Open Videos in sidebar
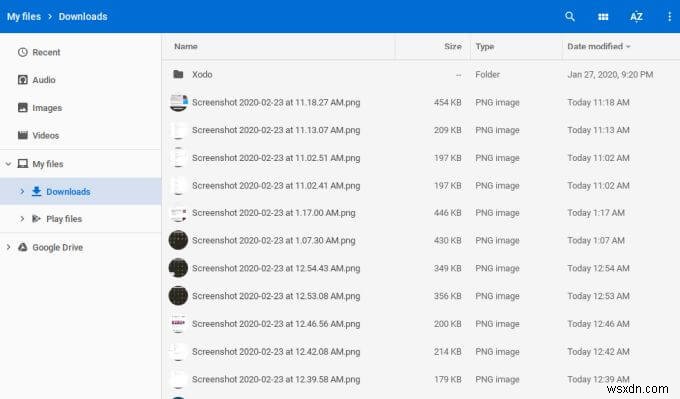 pos(46,135)
